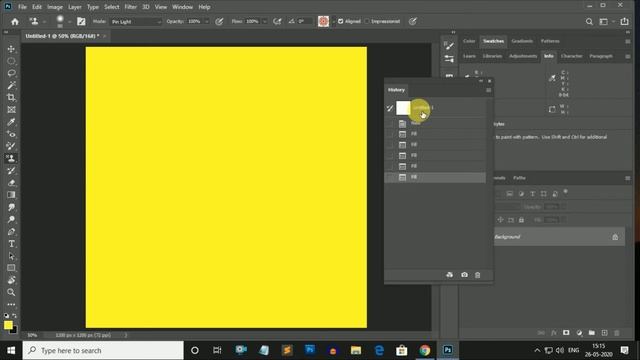Viewport: 640px width, 360px height.
Task: Open the Opacity slider dropdown arrow
Action: click(207, 22)
